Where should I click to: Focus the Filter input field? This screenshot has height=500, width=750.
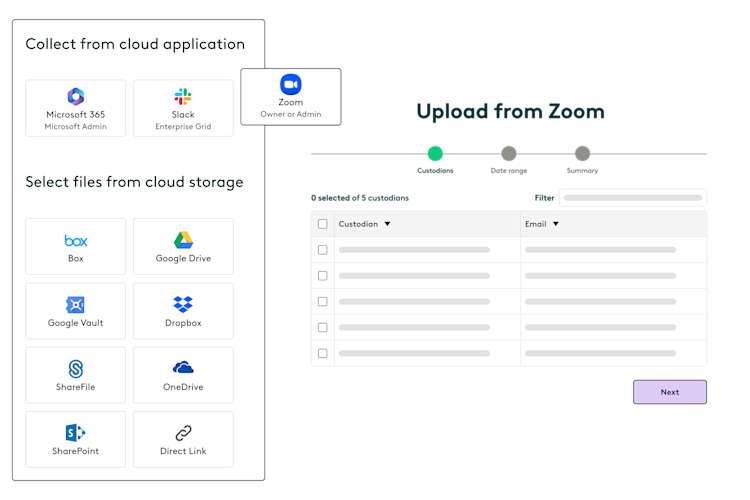(632, 198)
